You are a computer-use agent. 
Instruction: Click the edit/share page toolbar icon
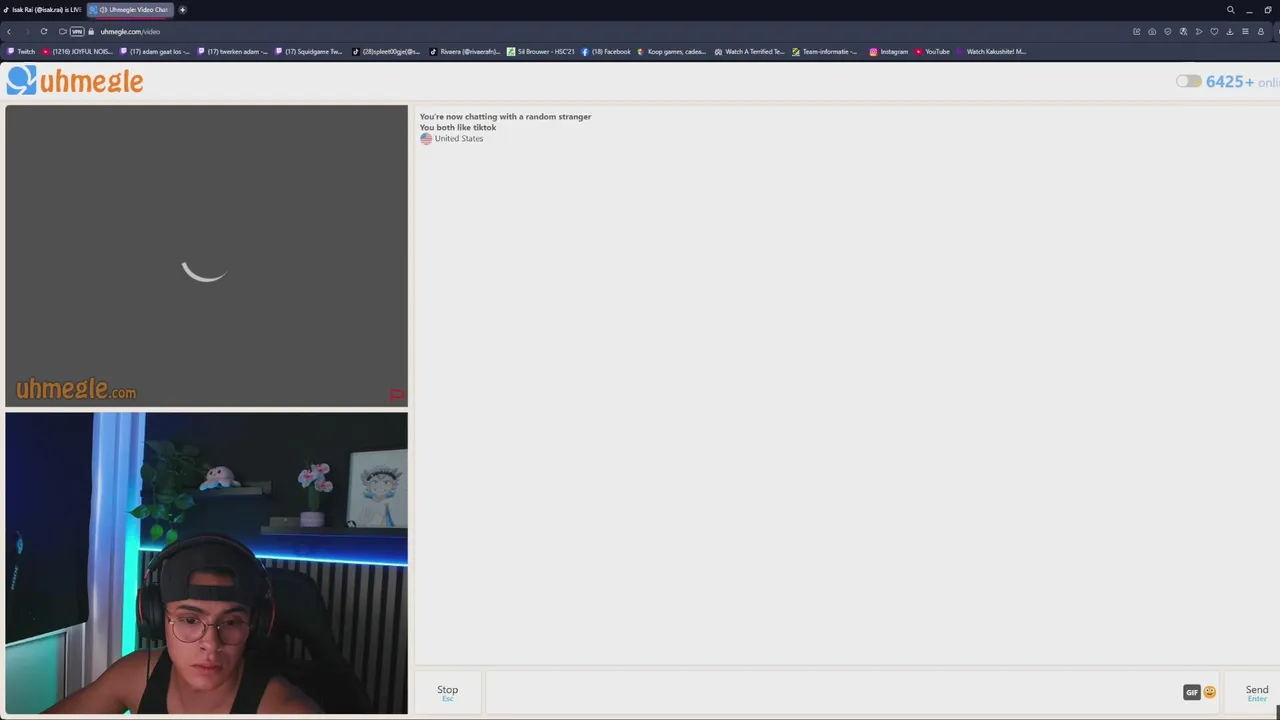point(1136,32)
